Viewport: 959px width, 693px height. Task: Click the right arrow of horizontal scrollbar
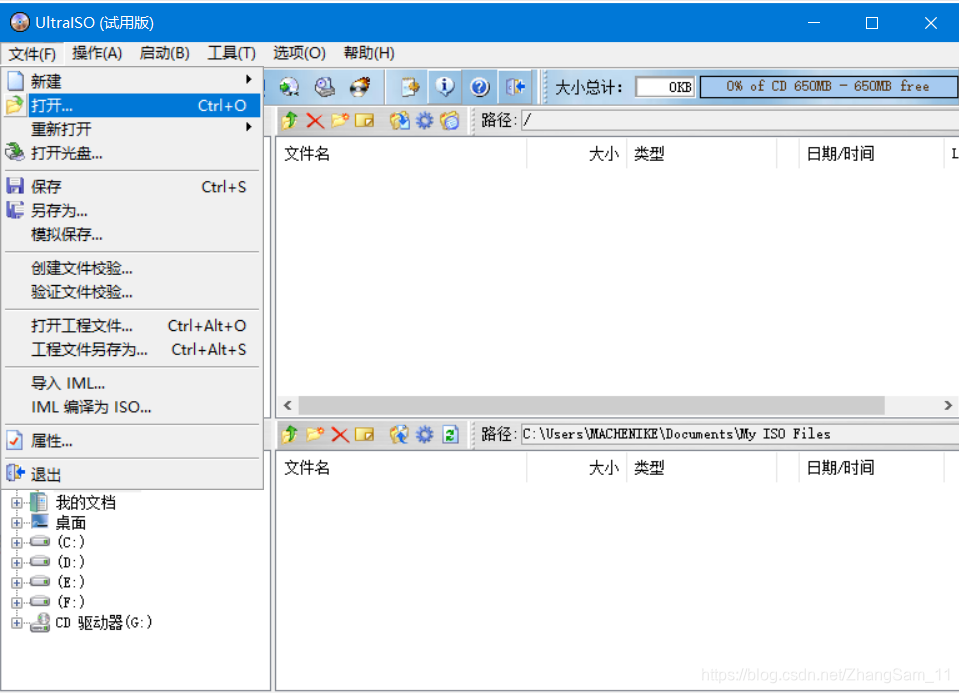(x=948, y=405)
